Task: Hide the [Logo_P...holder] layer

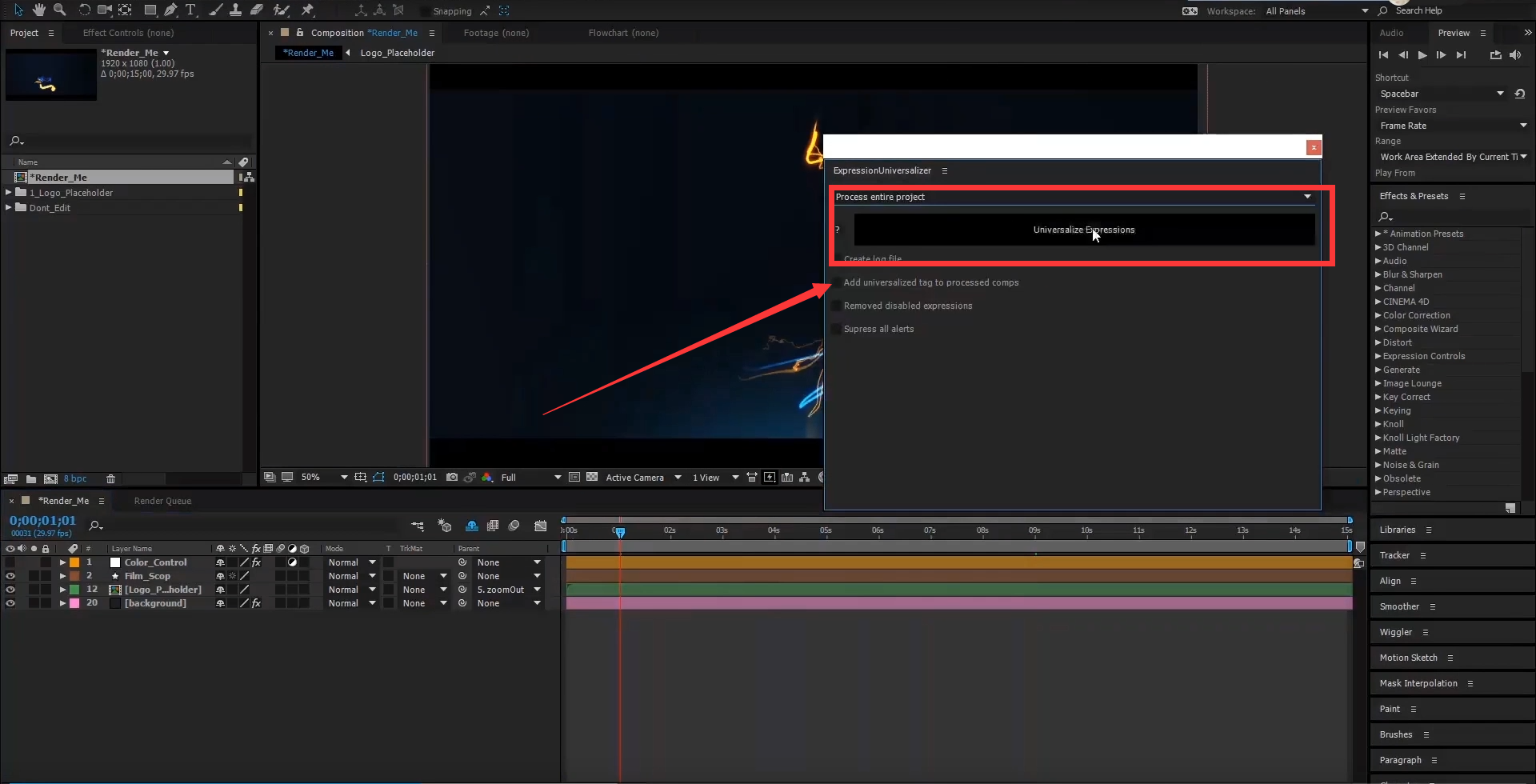Action: coord(10,590)
